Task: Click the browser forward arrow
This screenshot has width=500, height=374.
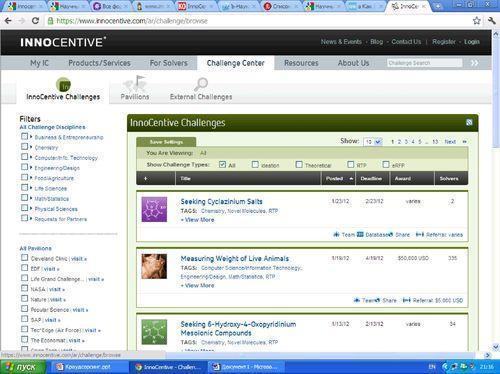Action: tap(21, 21)
